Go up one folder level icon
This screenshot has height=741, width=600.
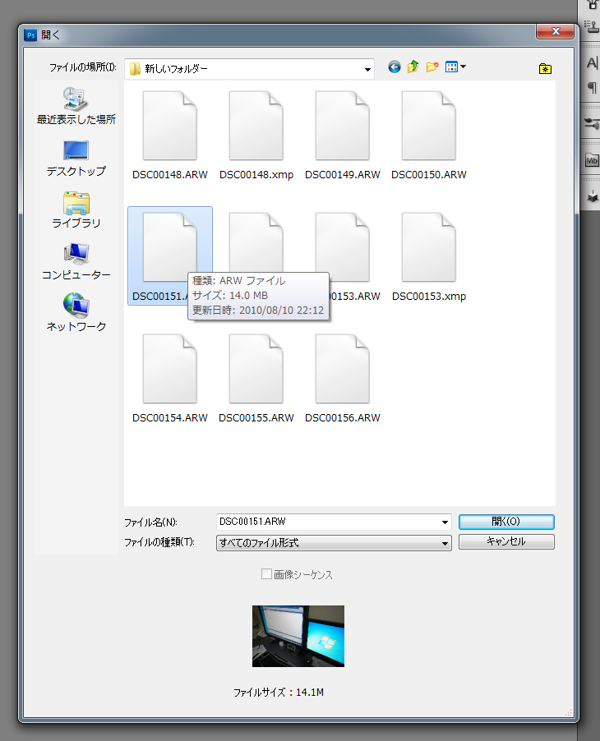pos(413,67)
